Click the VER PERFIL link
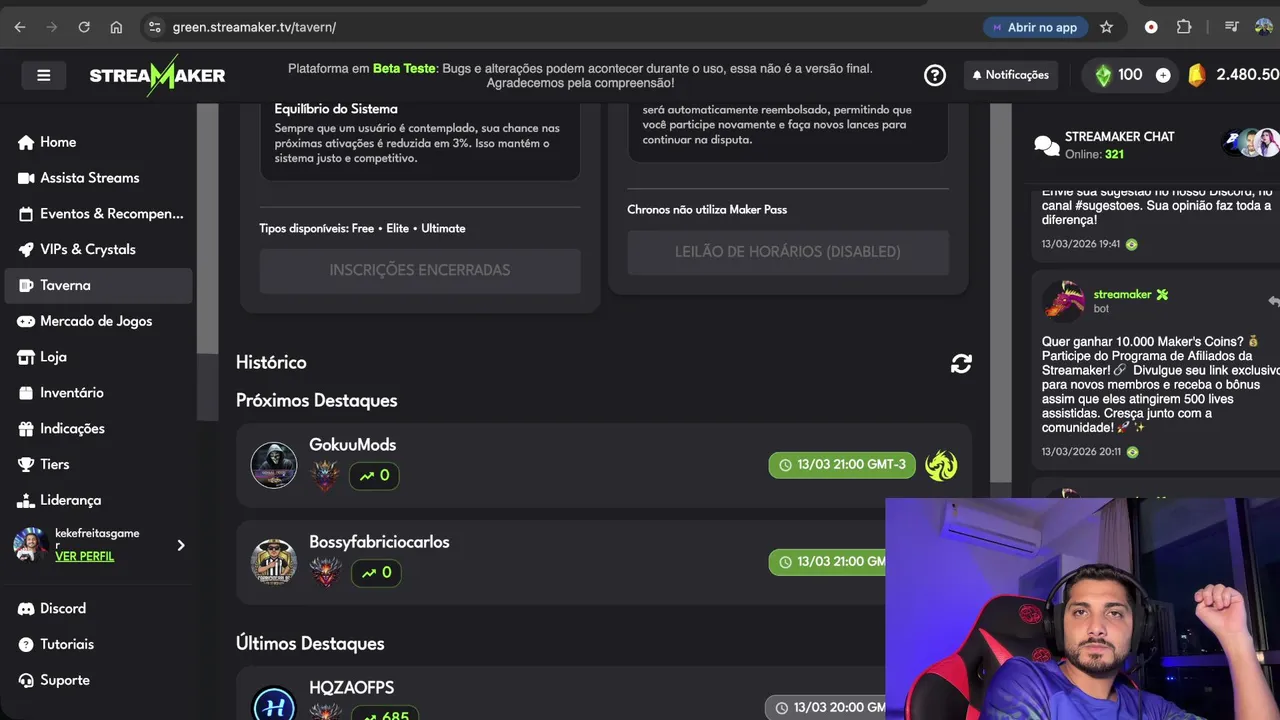 tap(84, 556)
